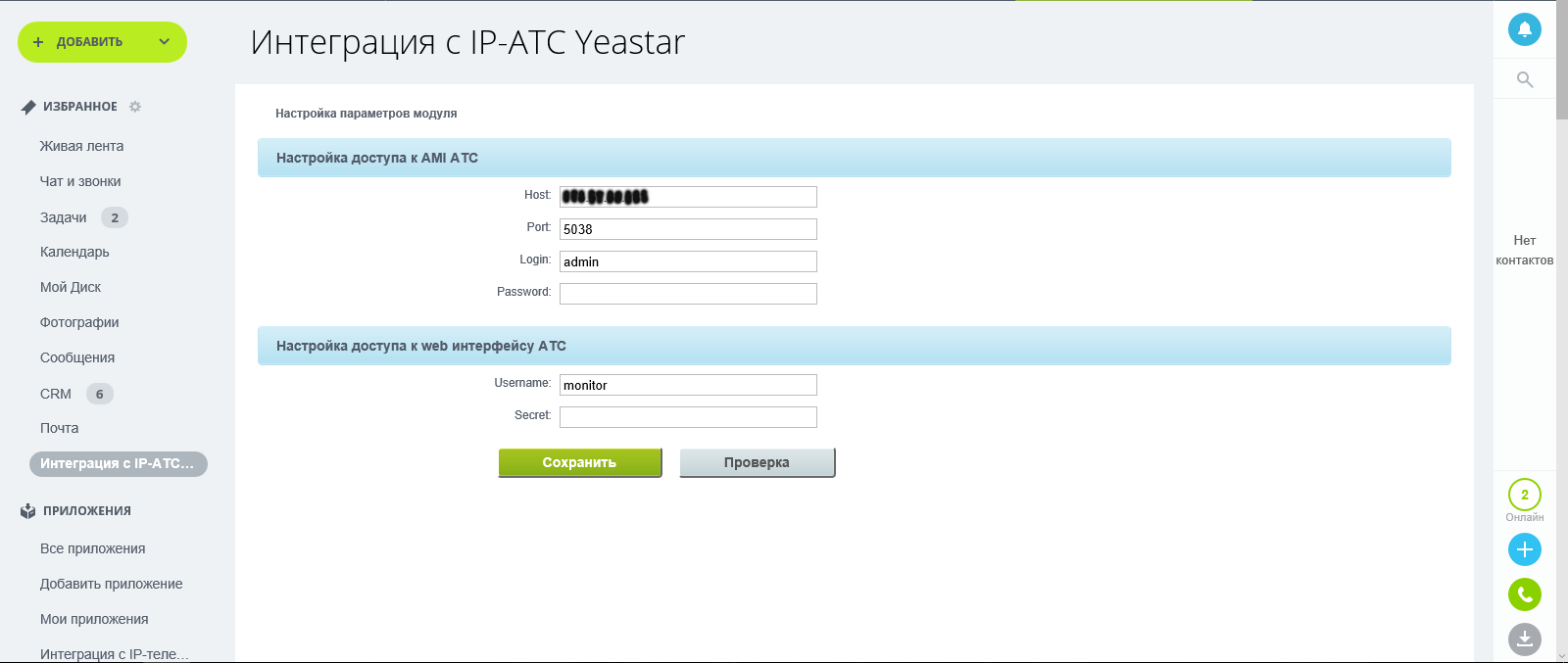This screenshot has height=663, width=1568.
Task: Click the Онлайн label
Action: 1525,517
